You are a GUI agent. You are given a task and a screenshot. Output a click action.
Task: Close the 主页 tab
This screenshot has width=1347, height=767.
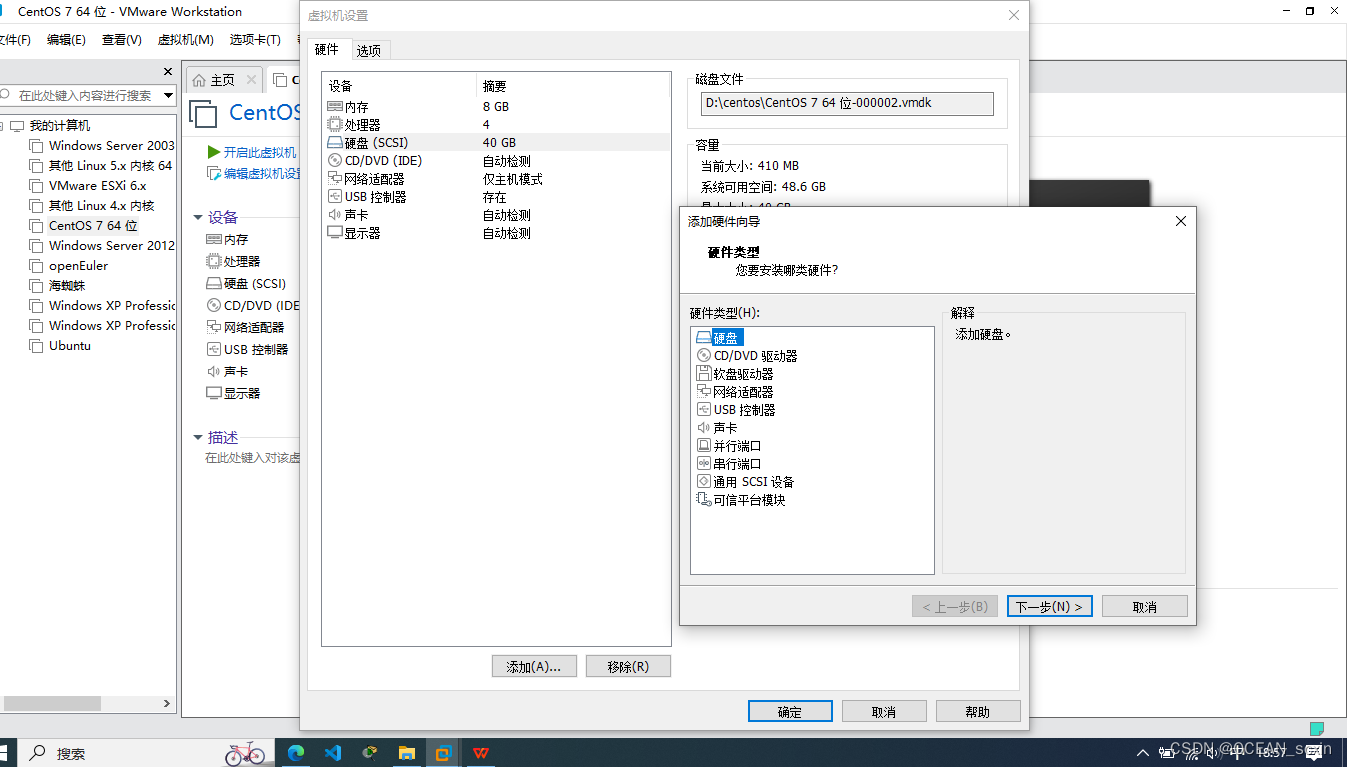(x=251, y=80)
